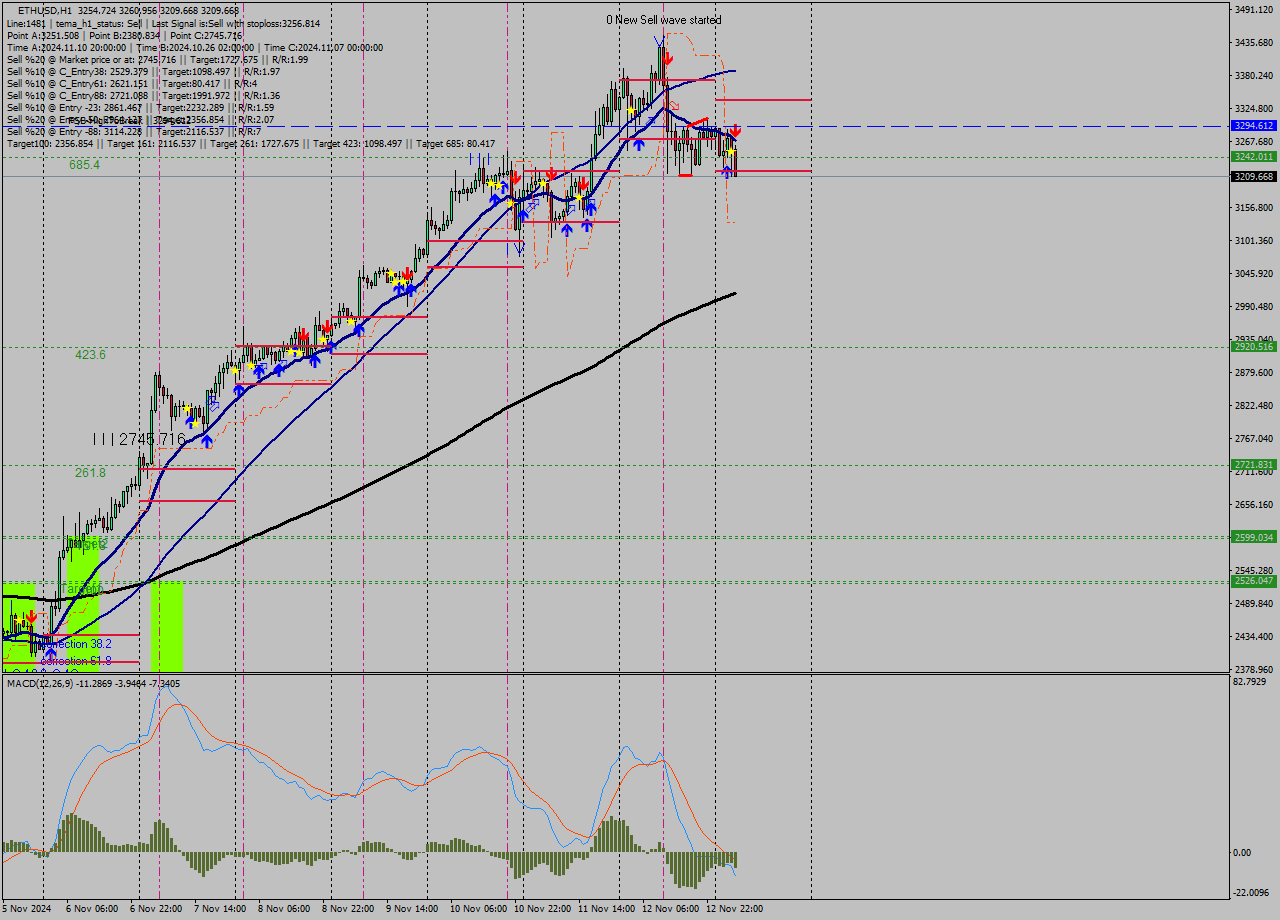Click the 'correction 38.2' label
This screenshot has width=1280, height=920.
point(75,644)
